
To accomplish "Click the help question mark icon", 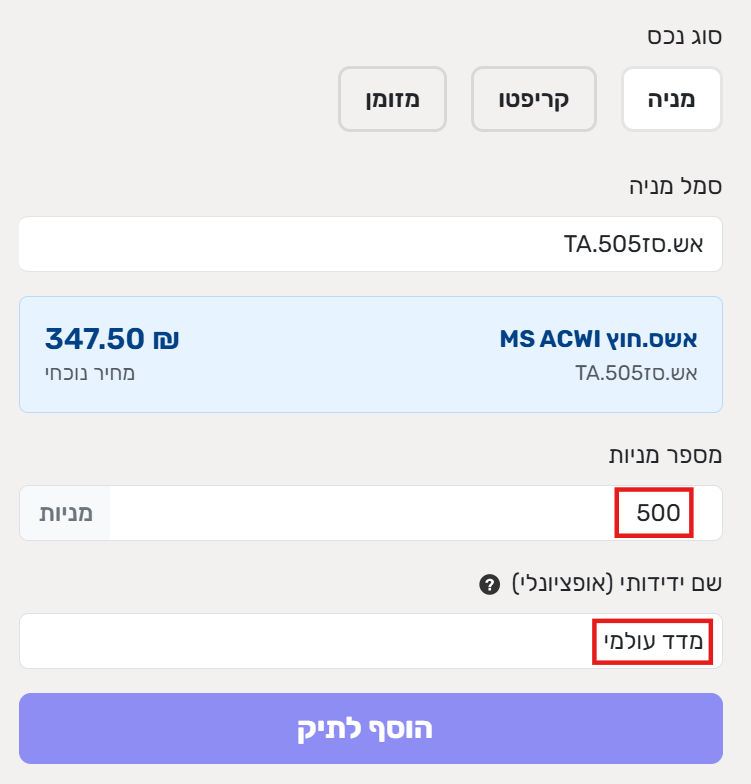I will tap(489, 584).
